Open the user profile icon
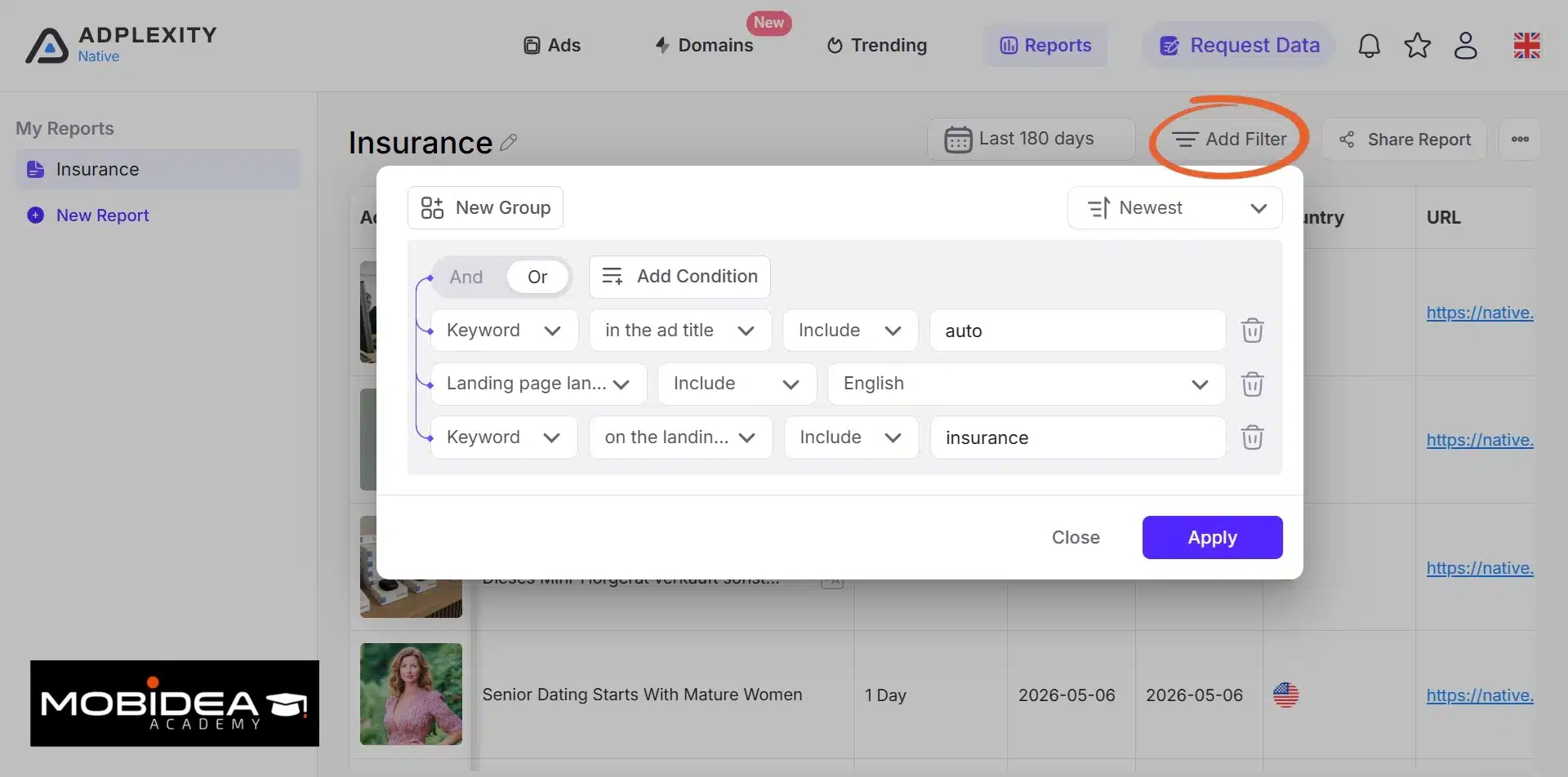This screenshot has width=1568, height=777. 1466,46
